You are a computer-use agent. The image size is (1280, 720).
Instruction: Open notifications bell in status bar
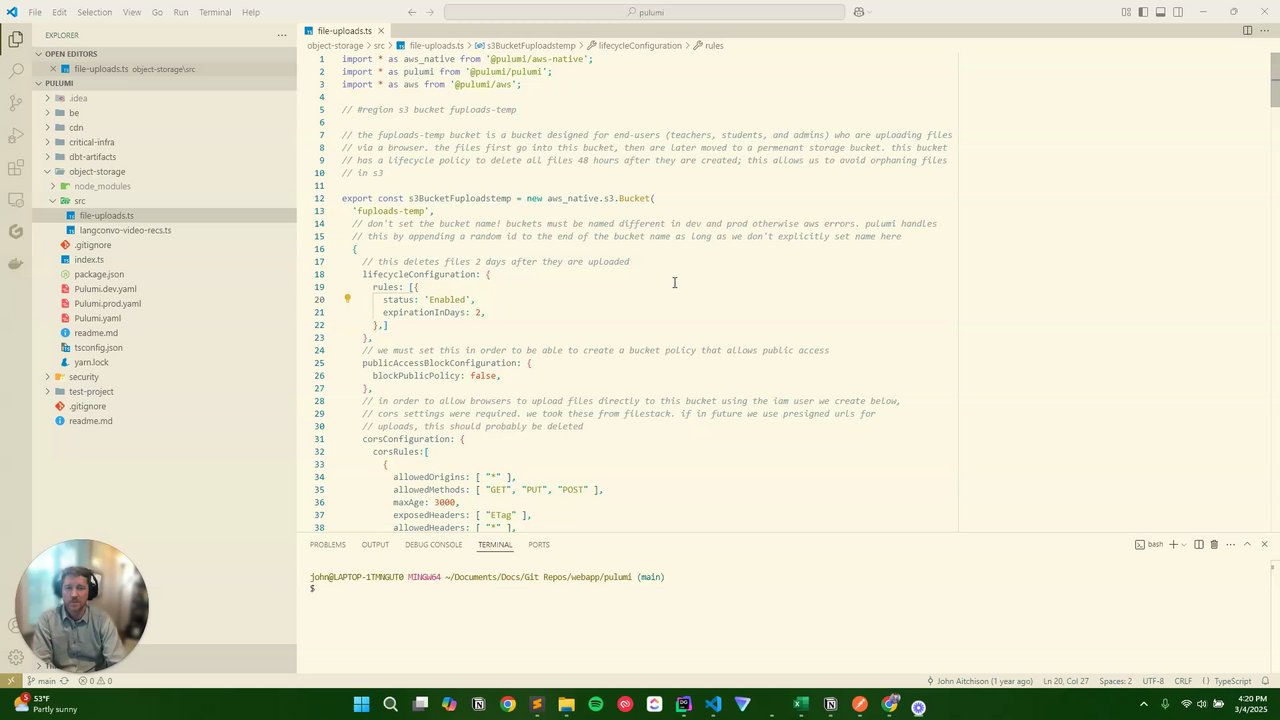(x=1265, y=681)
